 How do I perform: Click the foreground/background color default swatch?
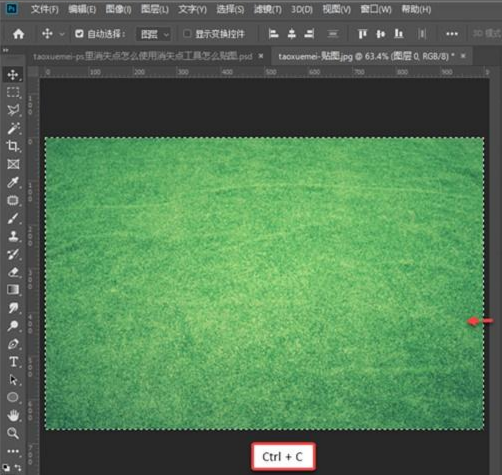6,467
